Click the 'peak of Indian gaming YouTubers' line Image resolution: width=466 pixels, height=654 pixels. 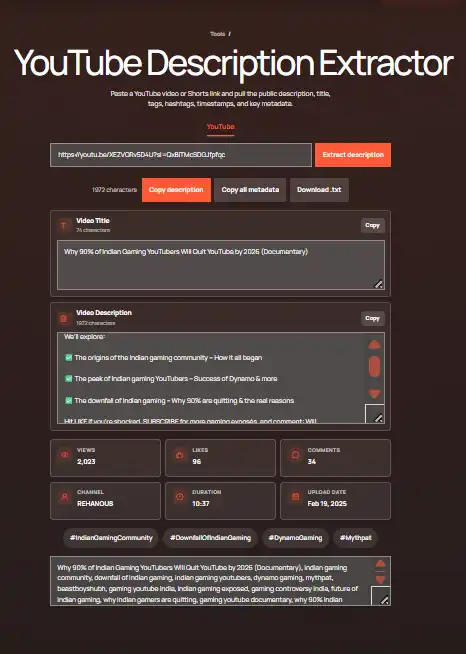pos(171,379)
